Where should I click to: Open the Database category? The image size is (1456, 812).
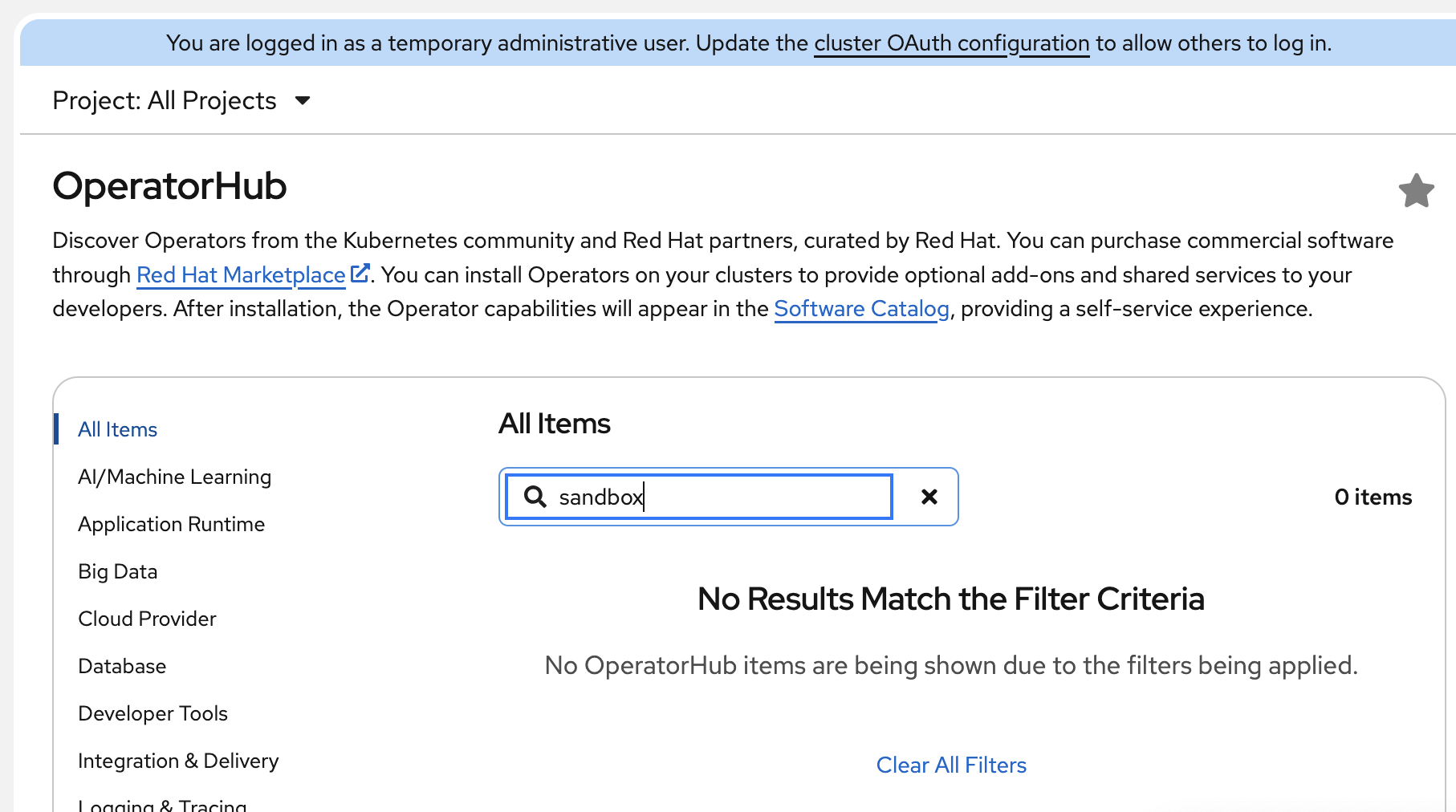click(122, 667)
